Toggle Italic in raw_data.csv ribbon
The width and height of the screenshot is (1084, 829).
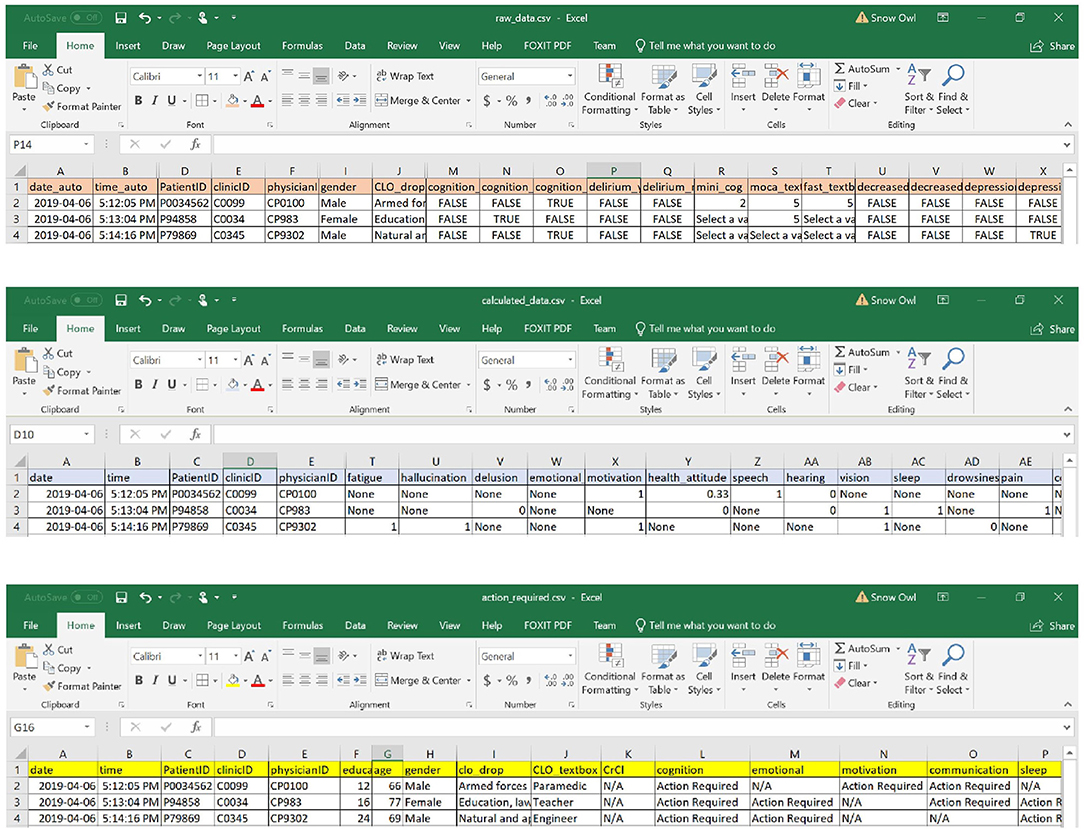tap(155, 101)
